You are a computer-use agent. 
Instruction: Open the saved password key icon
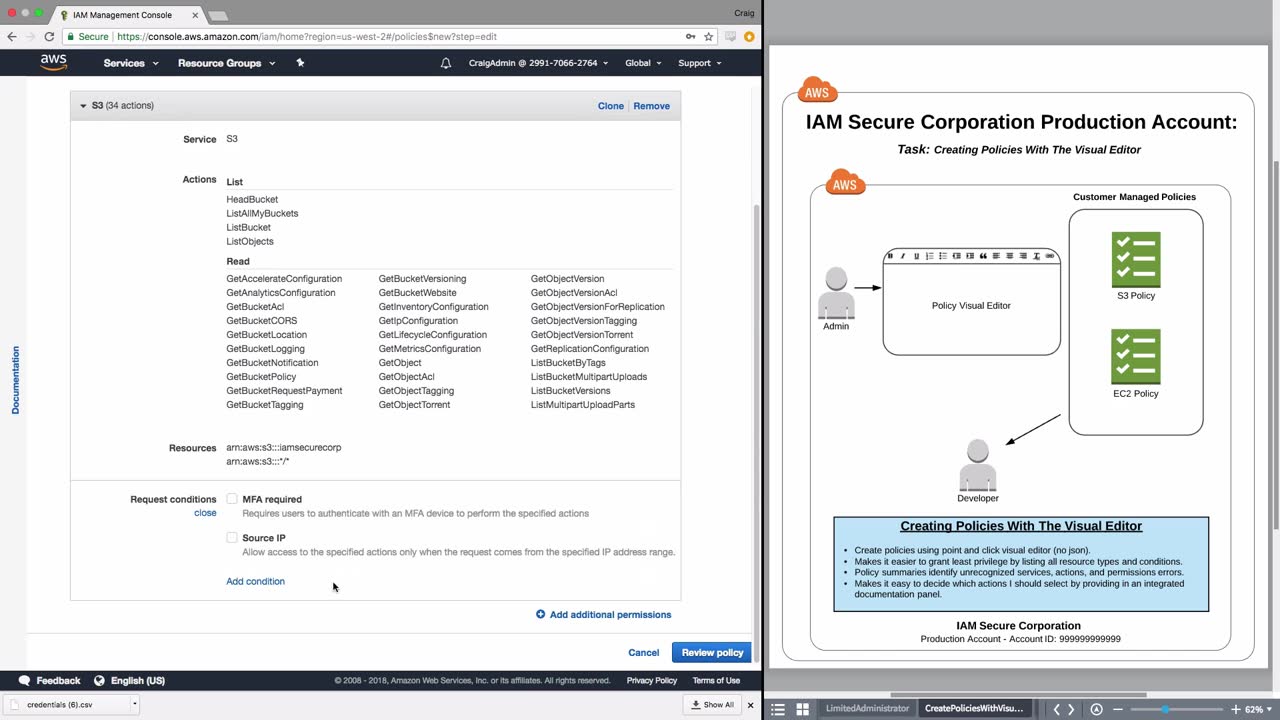690,36
